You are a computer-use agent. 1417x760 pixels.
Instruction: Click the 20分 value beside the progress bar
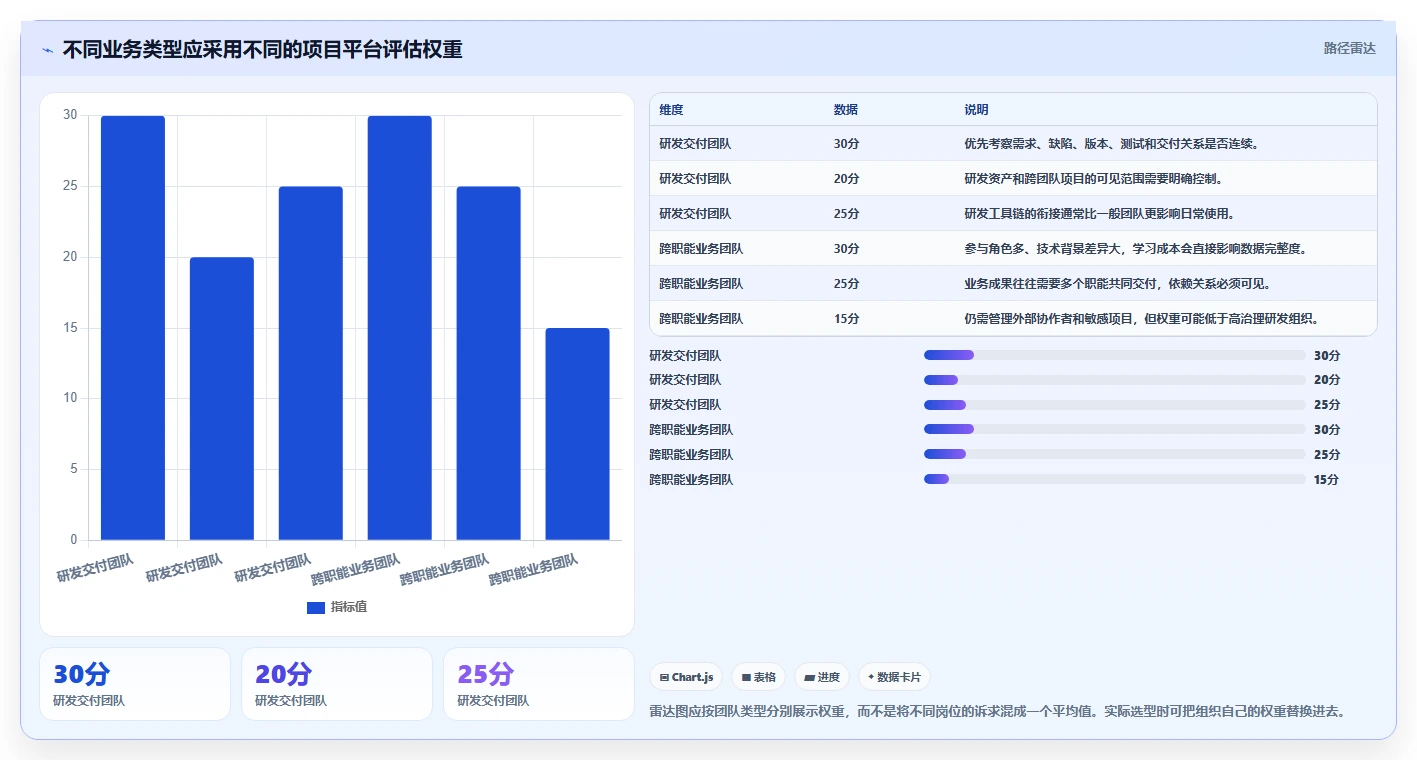click(1327, 380)
